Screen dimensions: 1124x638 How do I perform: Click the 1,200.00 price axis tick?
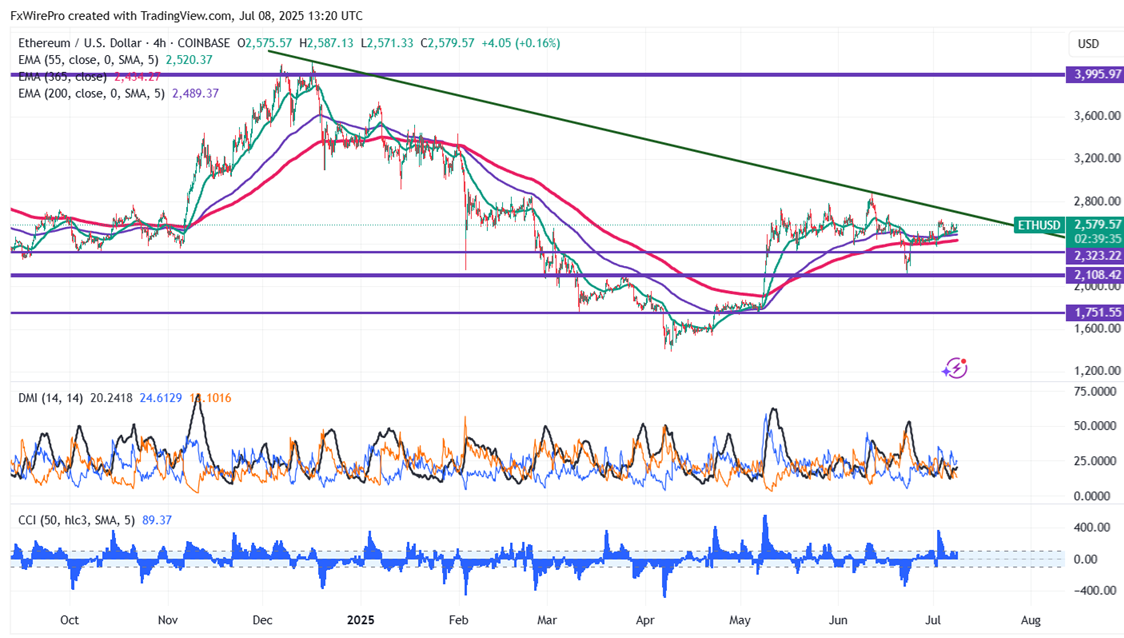click(x=1097, y=371)
